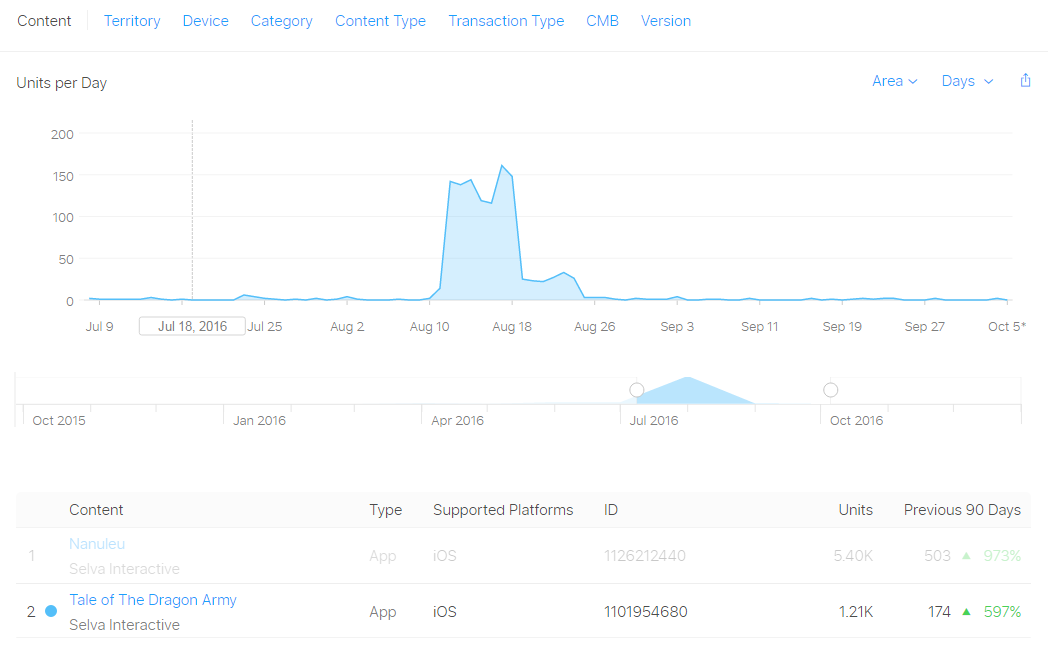Click the Type column header

(386, 510)
